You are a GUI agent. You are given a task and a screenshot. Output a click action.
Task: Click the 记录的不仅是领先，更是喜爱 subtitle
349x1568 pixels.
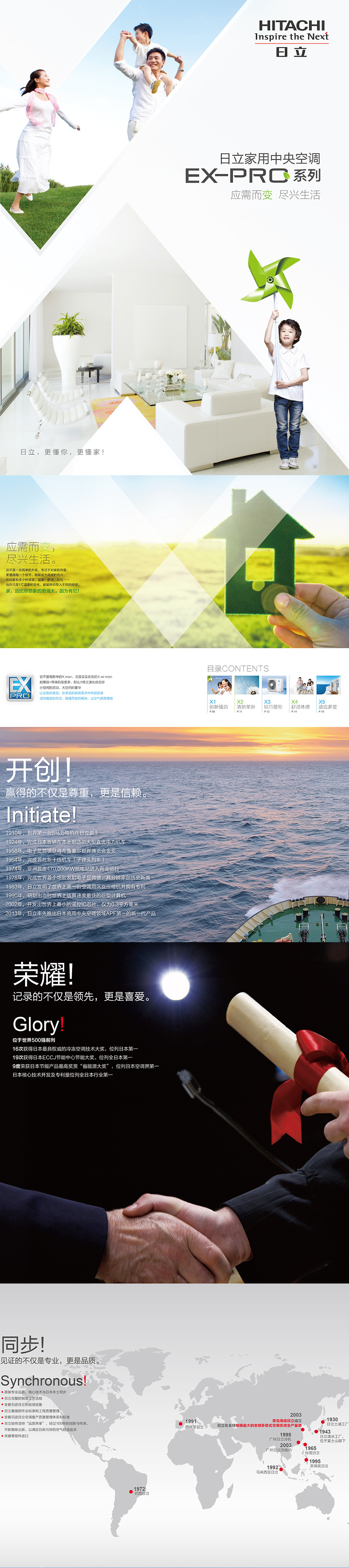[82, 996]
